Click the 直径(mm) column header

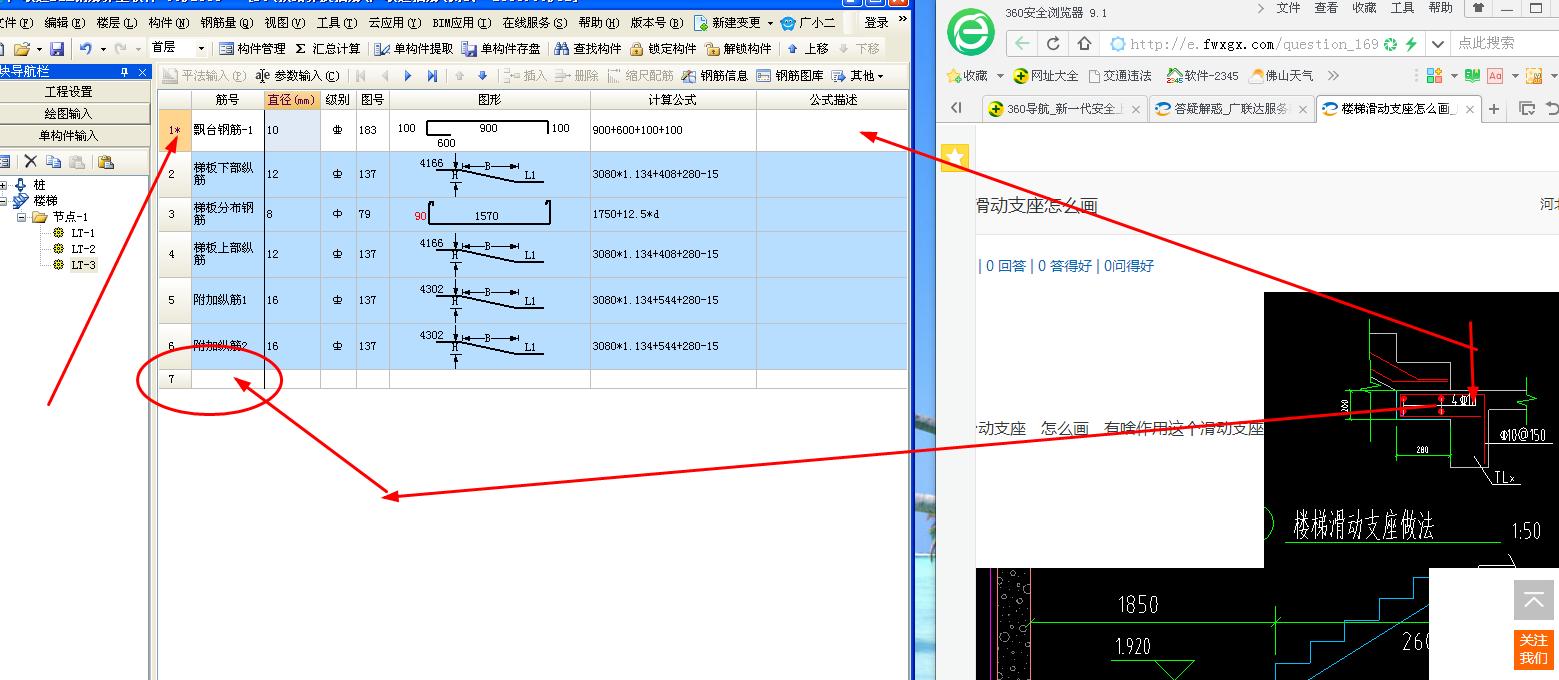(x=292, y=100)
